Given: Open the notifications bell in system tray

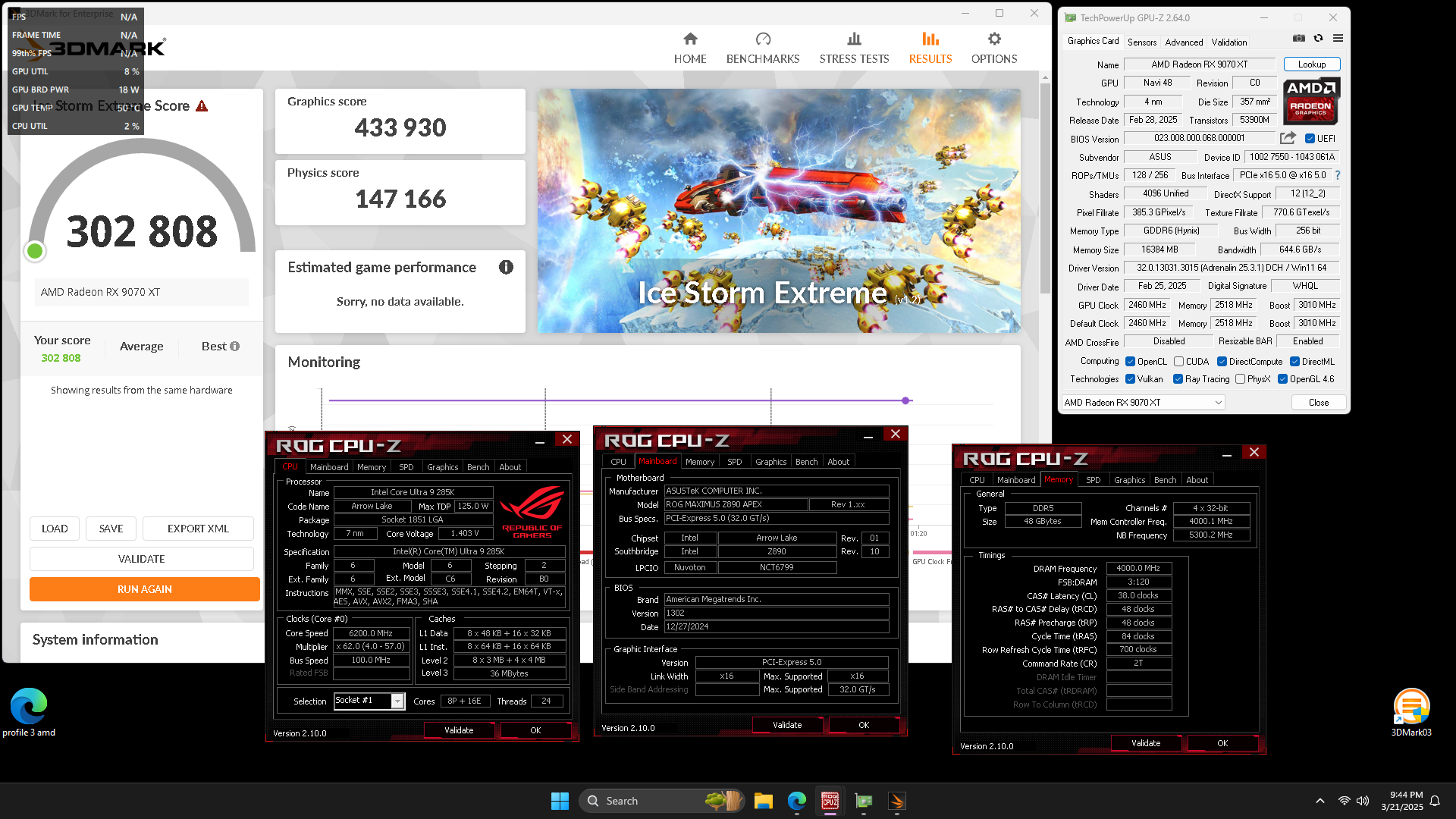Looking at the screenshot, I should tap(1435, 801).
